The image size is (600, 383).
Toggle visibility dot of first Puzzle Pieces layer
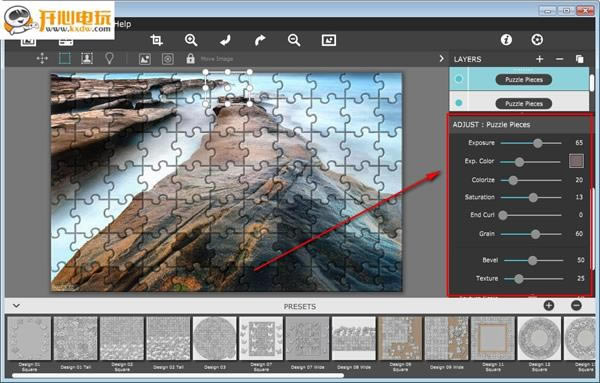pyautogui.click(x=458, y=79)
